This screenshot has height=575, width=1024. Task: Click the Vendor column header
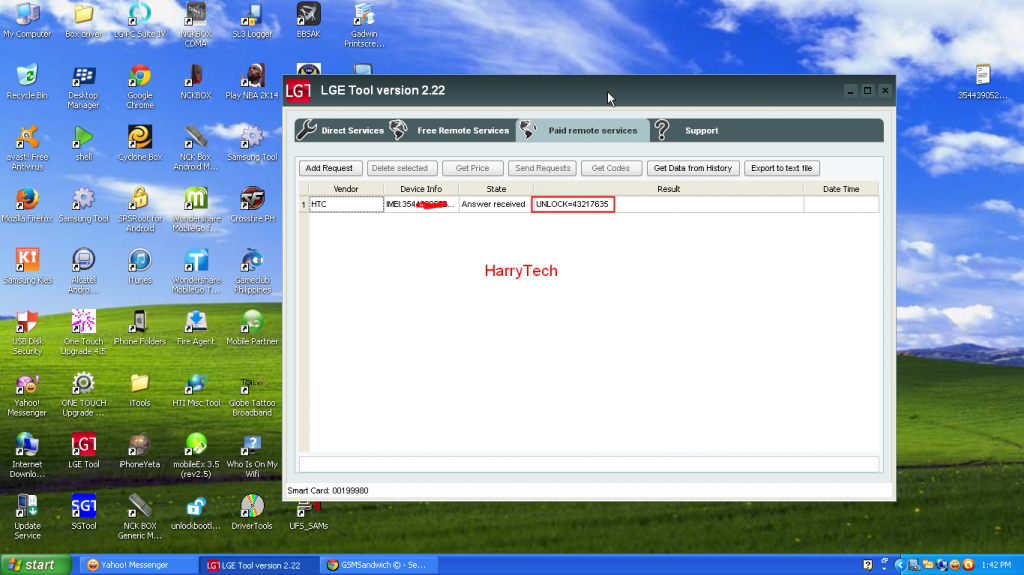click(346, 189)
